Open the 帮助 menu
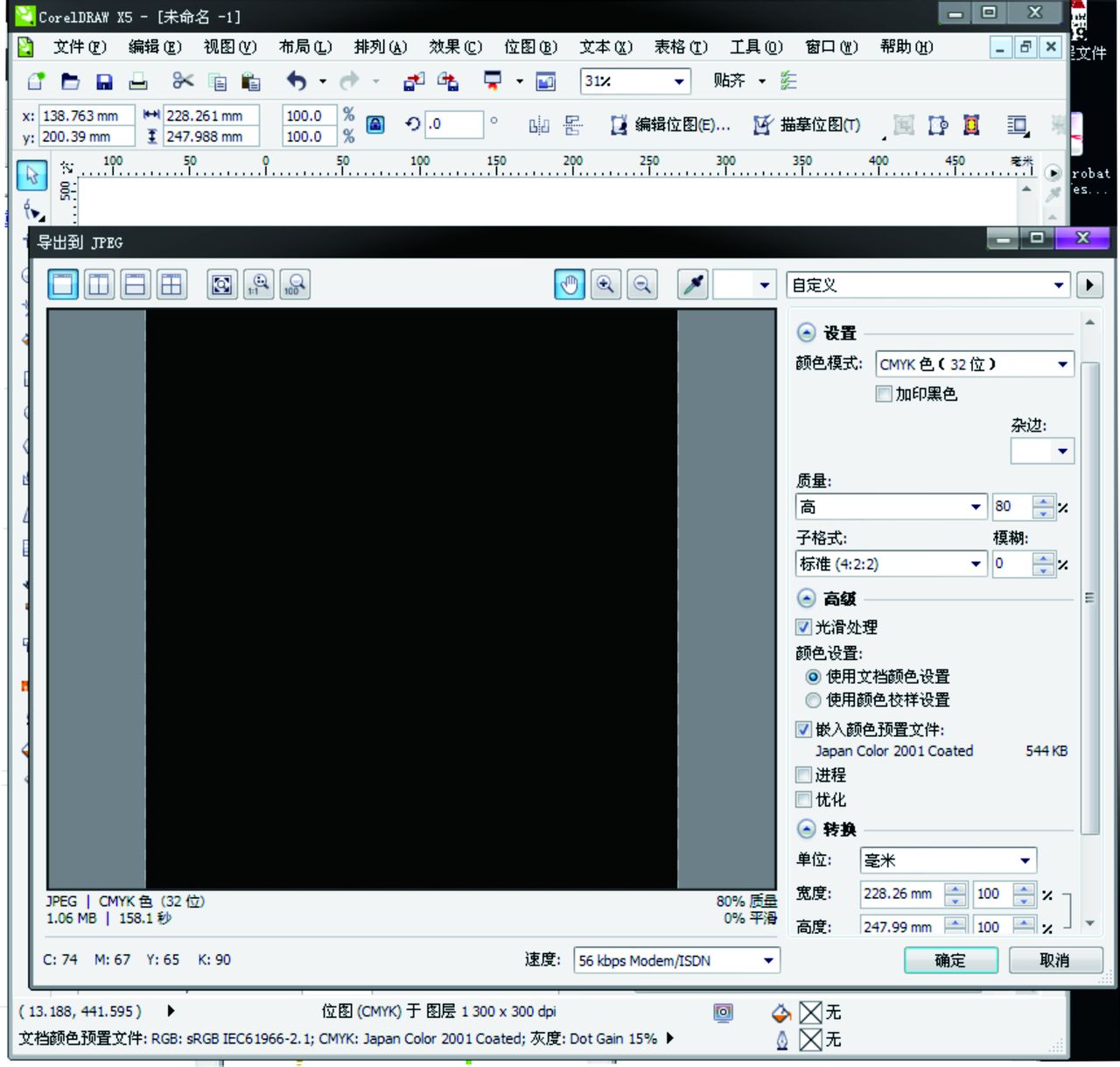1120x1067 pixels. pyautogui.click(x=906, y=46)
